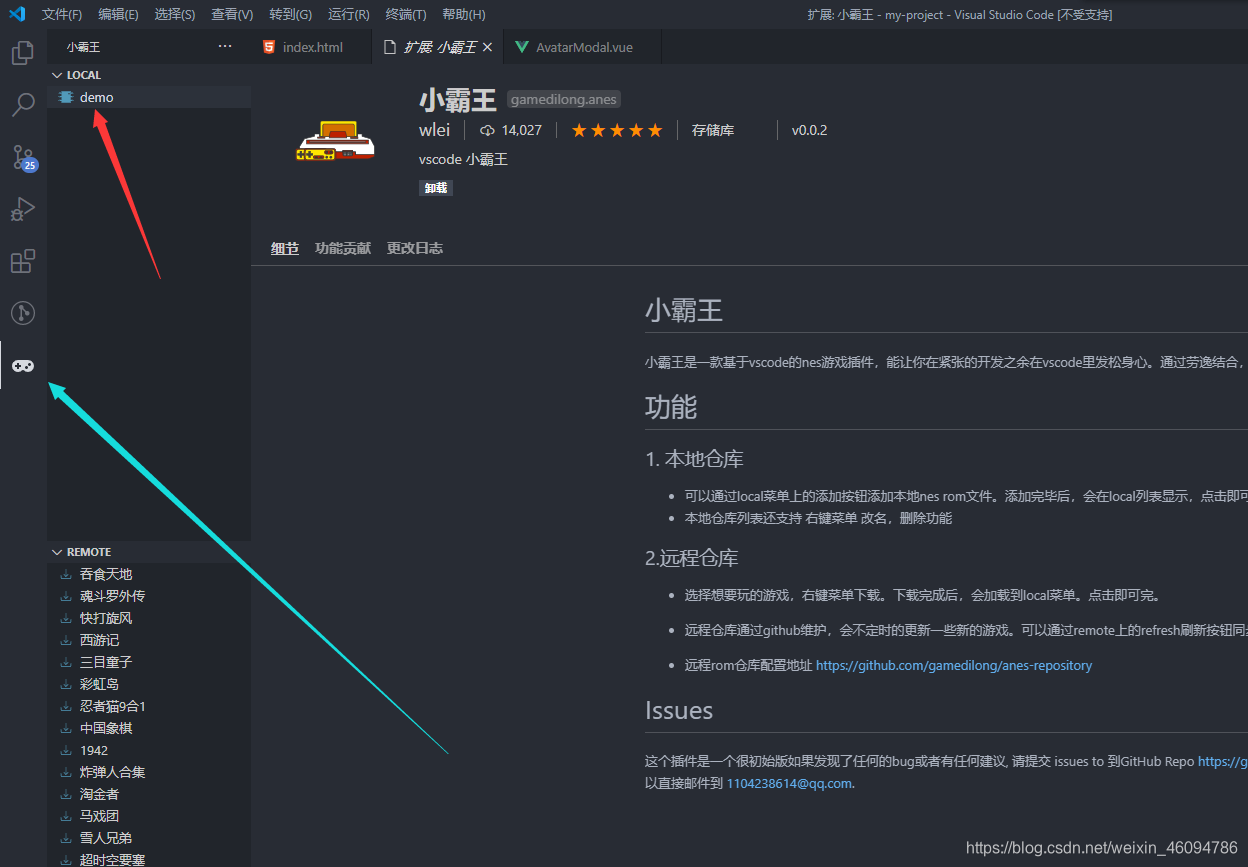Open the Explorer view in activity bar

tap(23, 53)
